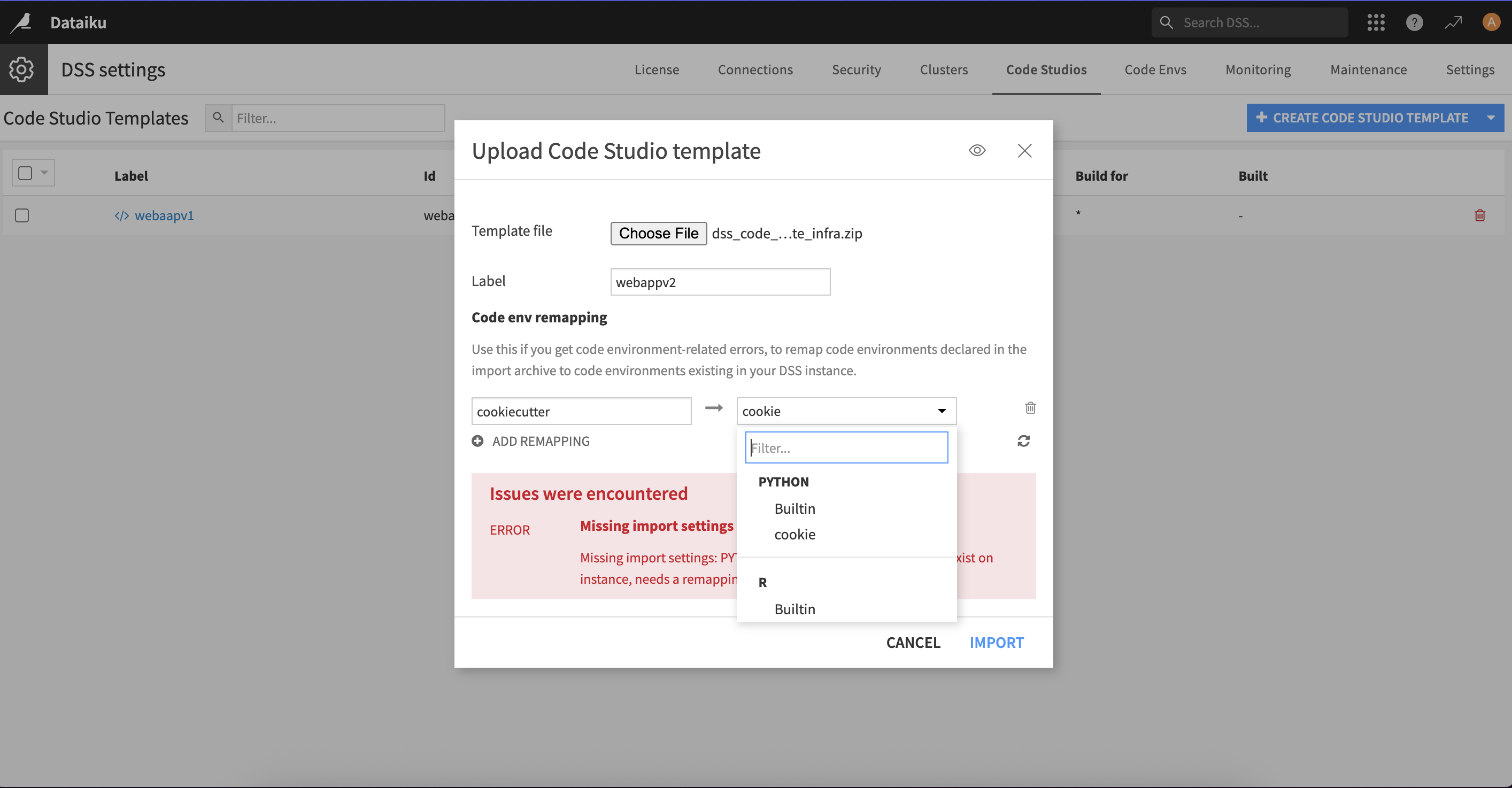Close the Upload Code Studio template dialog
The image size is (1512, 788).
click(x=1024, y=151)
